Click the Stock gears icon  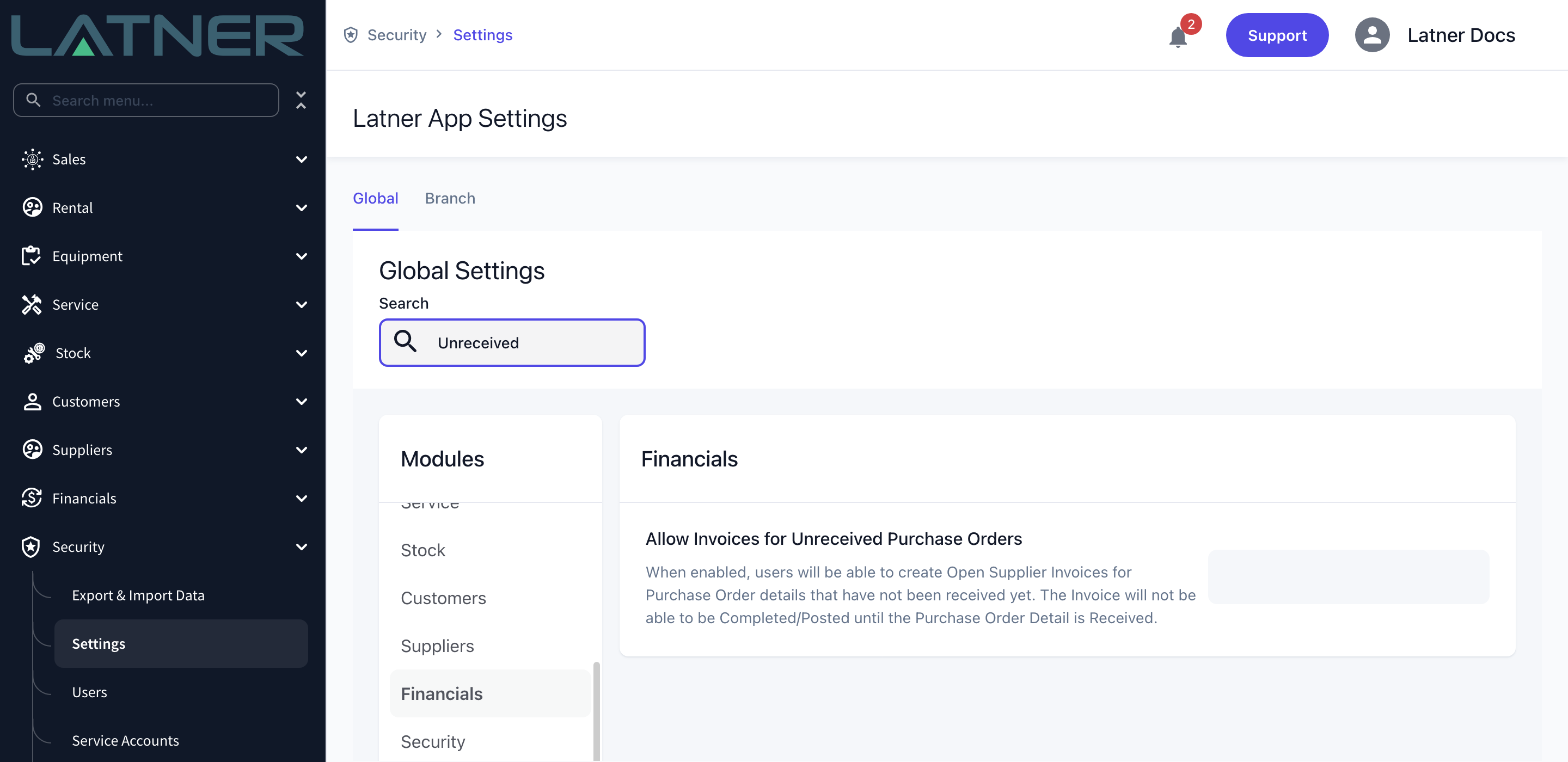coord(34,353)
